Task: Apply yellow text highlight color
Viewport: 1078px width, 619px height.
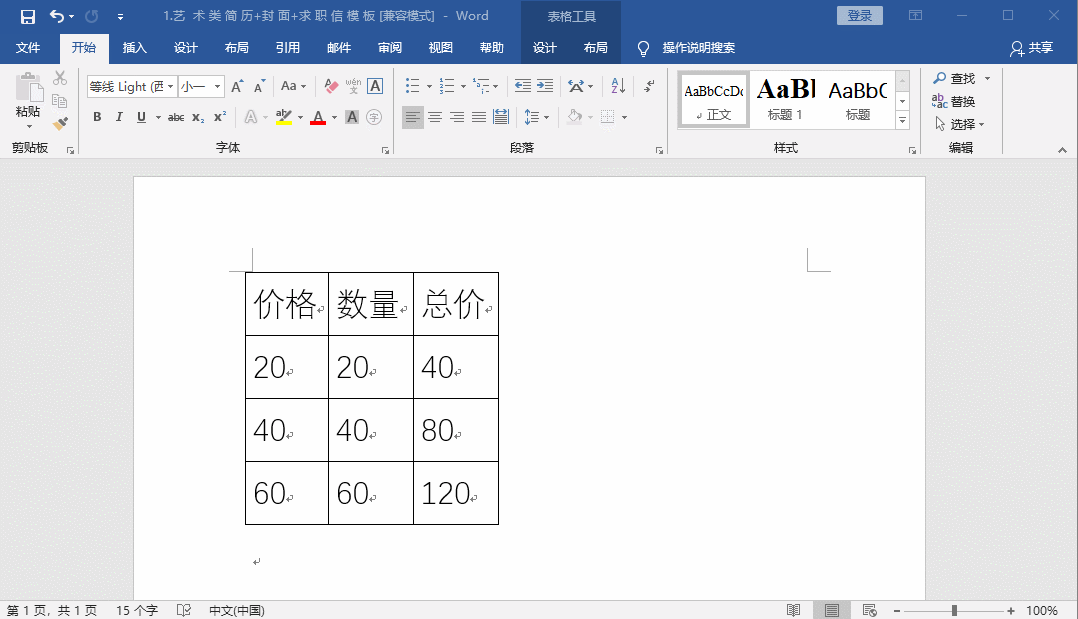Action: tap(284, 117)
